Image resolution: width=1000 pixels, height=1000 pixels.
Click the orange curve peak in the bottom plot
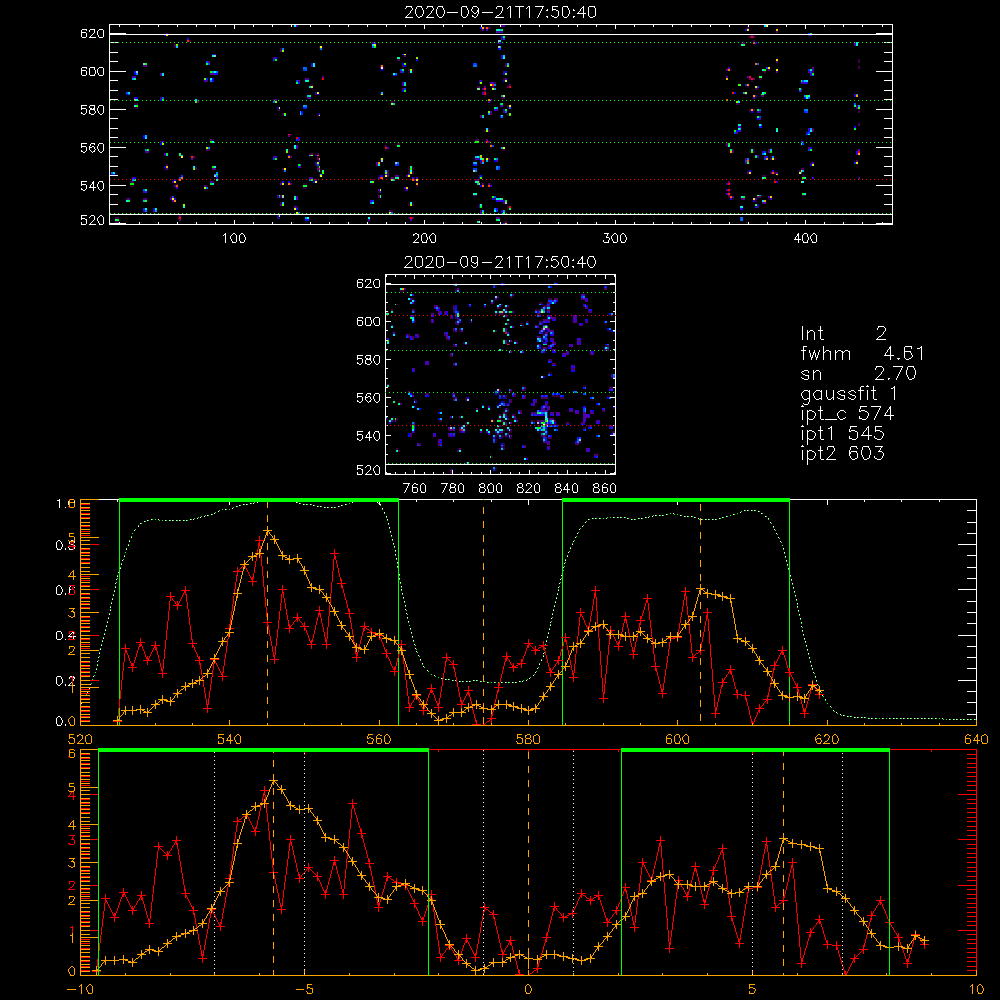[274, 781]
